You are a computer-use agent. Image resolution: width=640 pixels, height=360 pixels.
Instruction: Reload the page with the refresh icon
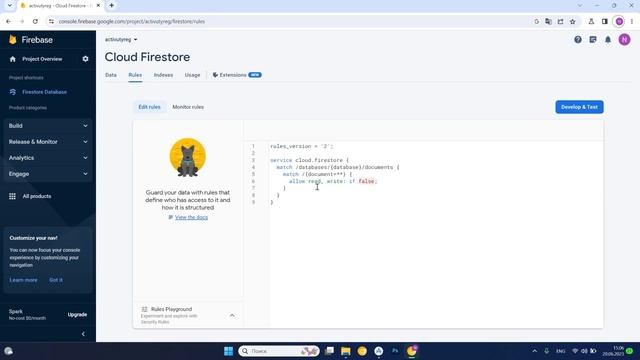(x=35, y=22)
